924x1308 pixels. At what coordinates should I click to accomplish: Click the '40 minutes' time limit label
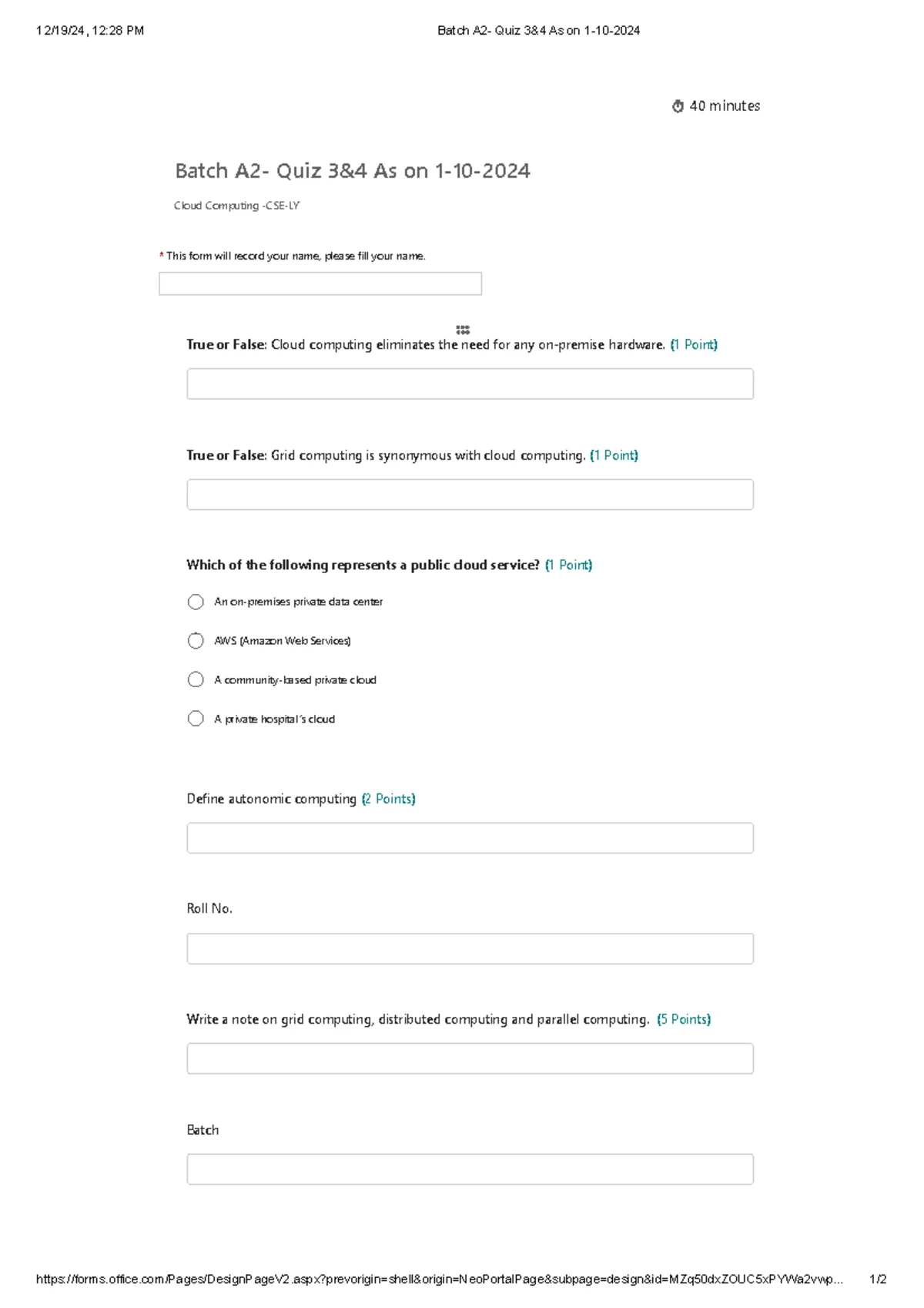click(x=725, y=106)
